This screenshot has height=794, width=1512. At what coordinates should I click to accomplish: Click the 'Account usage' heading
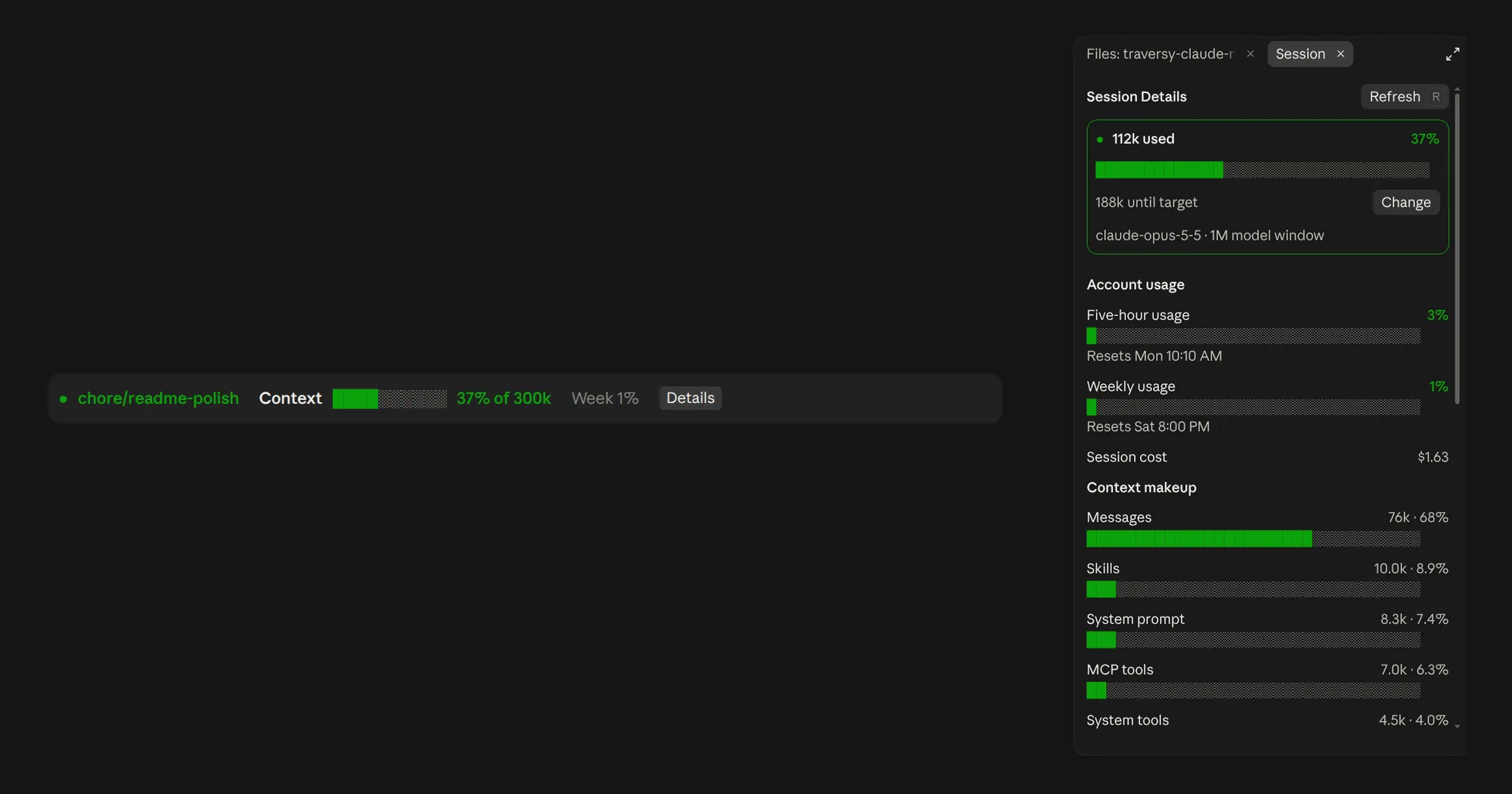point(1135,284)
